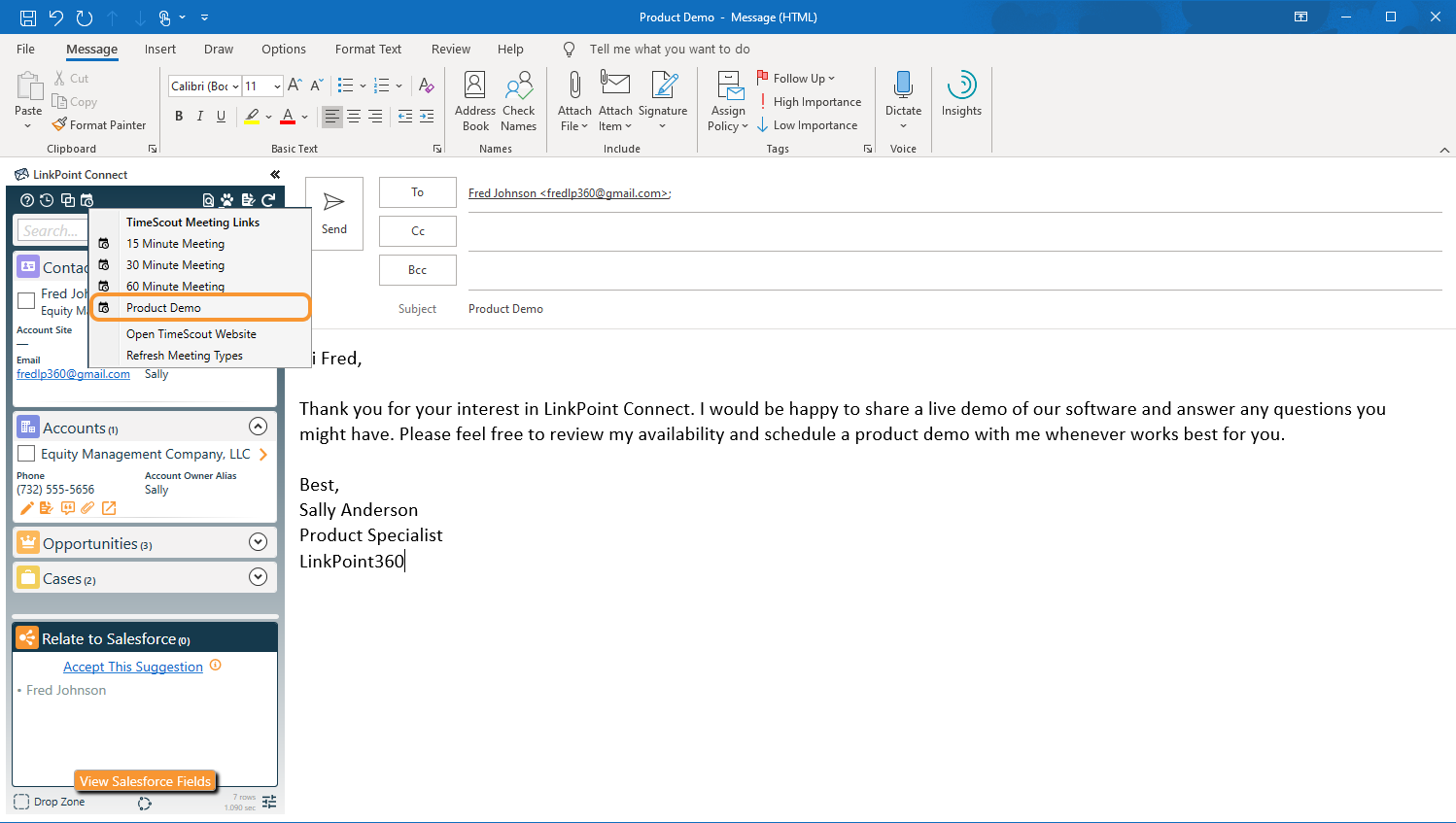Click View Salesforce Fields button
This screenshot has width=1456, height=823.
tap(145, 781)
